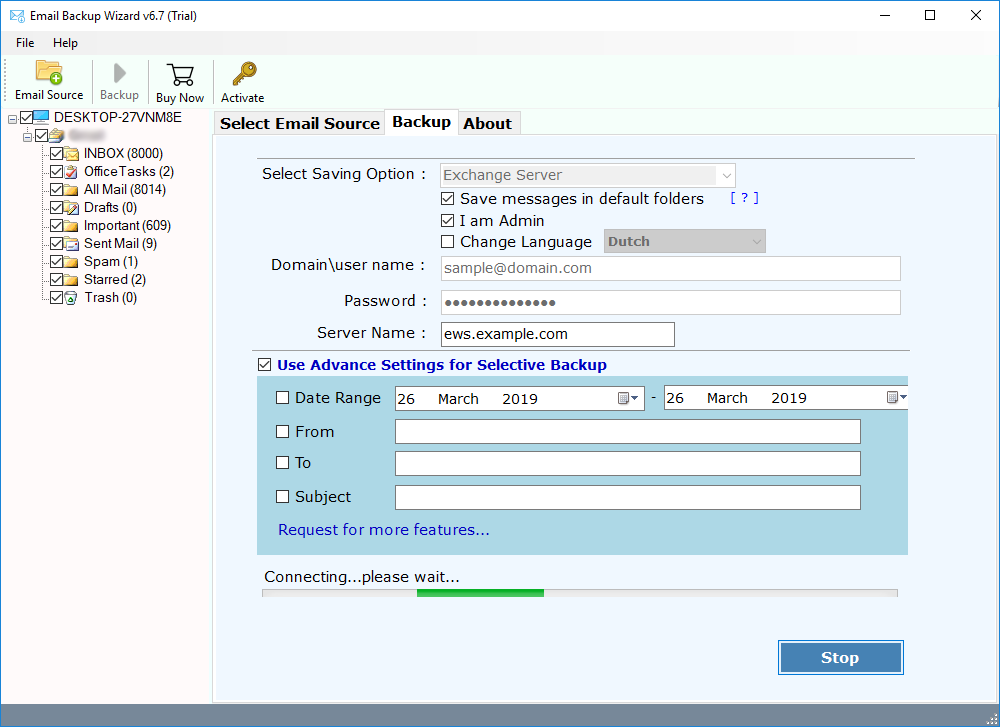Viewport: 1000px width, 727px height.
Task: Uncheck the All Mail (8014) checkbox
Action: tap(56, 189)
